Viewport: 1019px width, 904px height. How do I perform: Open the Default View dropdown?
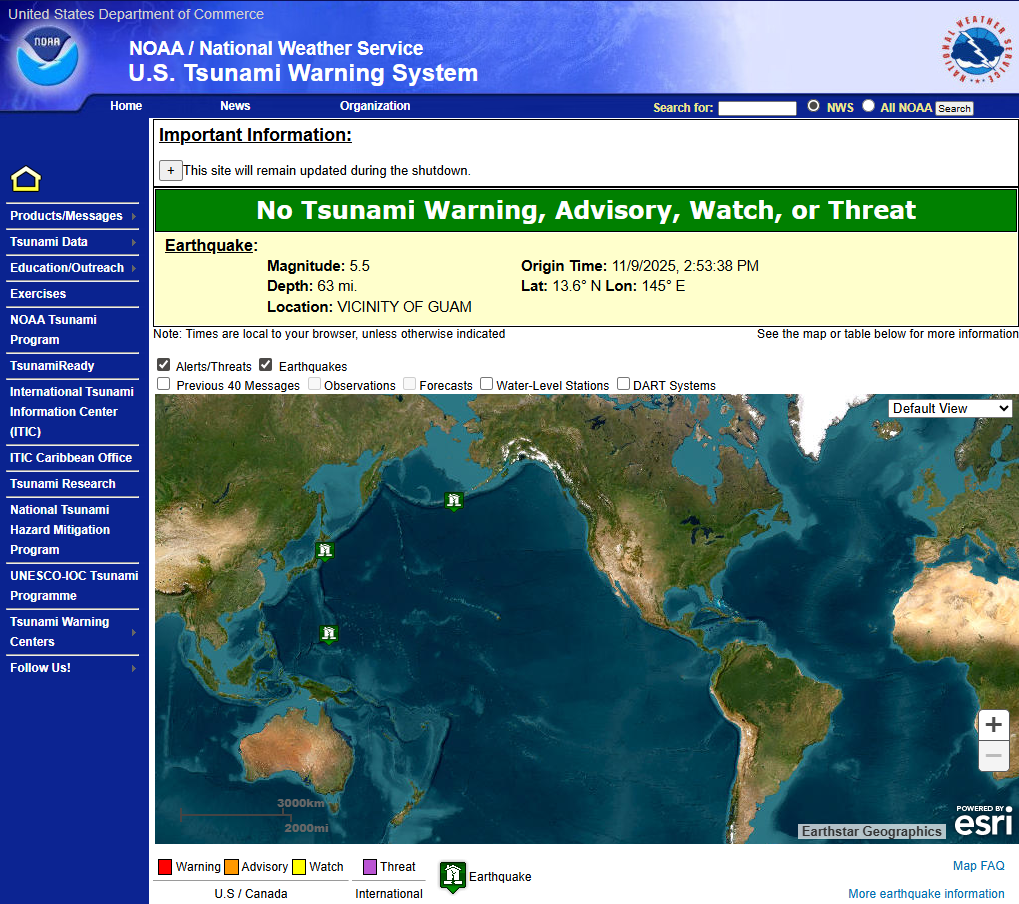949,408
